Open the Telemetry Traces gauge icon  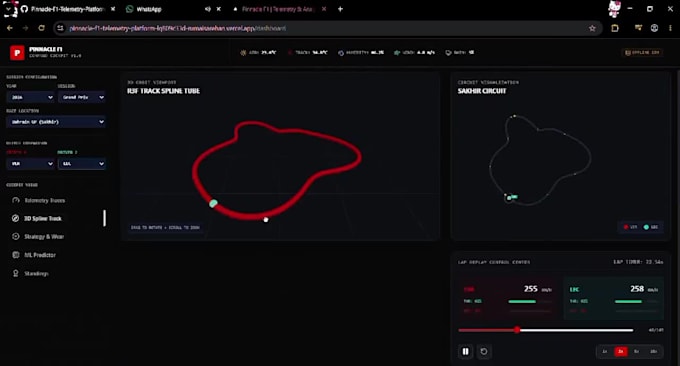[x=16, y=200]
